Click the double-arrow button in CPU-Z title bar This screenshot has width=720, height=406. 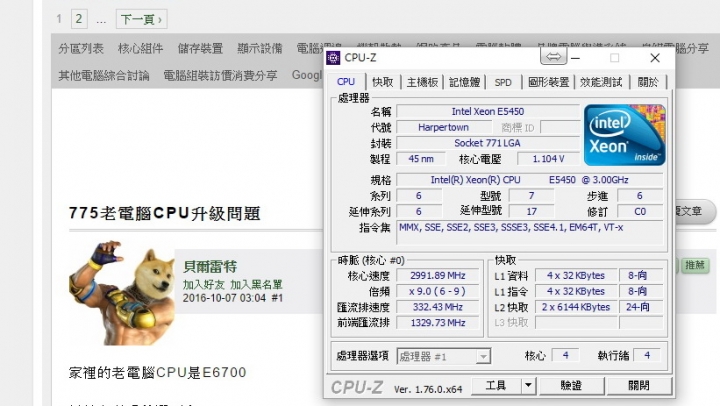[x=553, y=57]
